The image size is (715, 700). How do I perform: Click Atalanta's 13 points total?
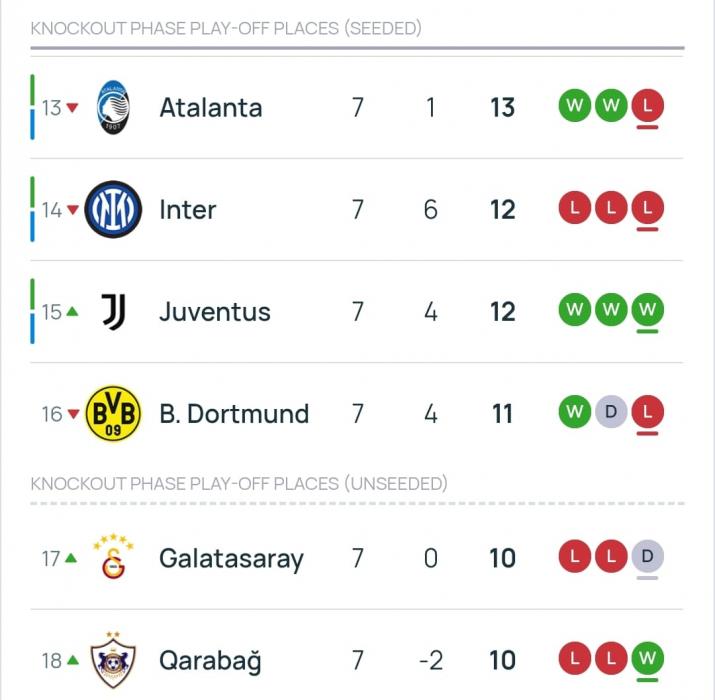click(x=502, y=108)
